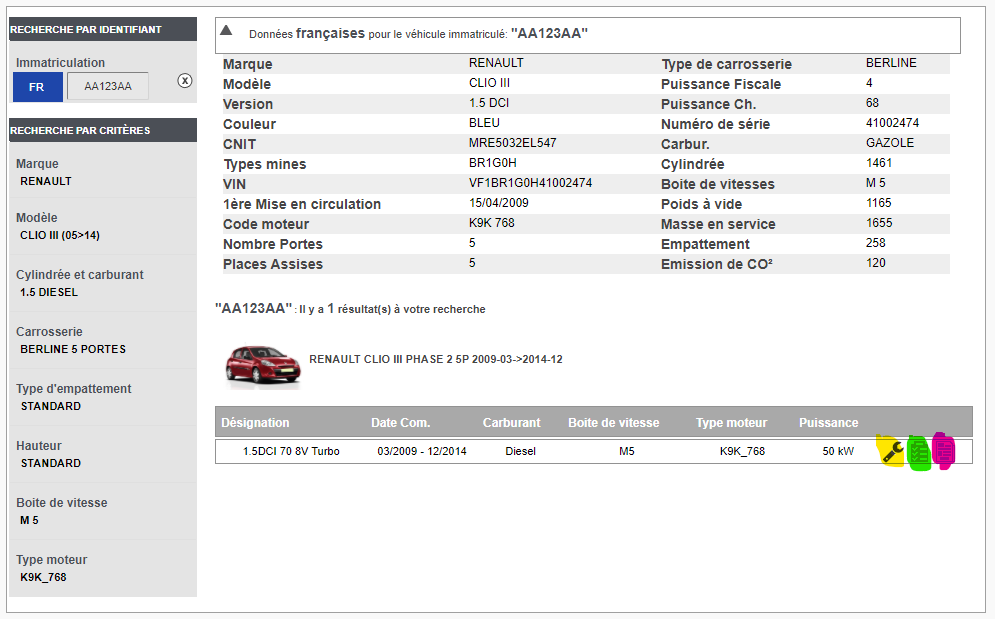
Task: Open Type d'empattement STANDARD criterion
Action: 103,398
